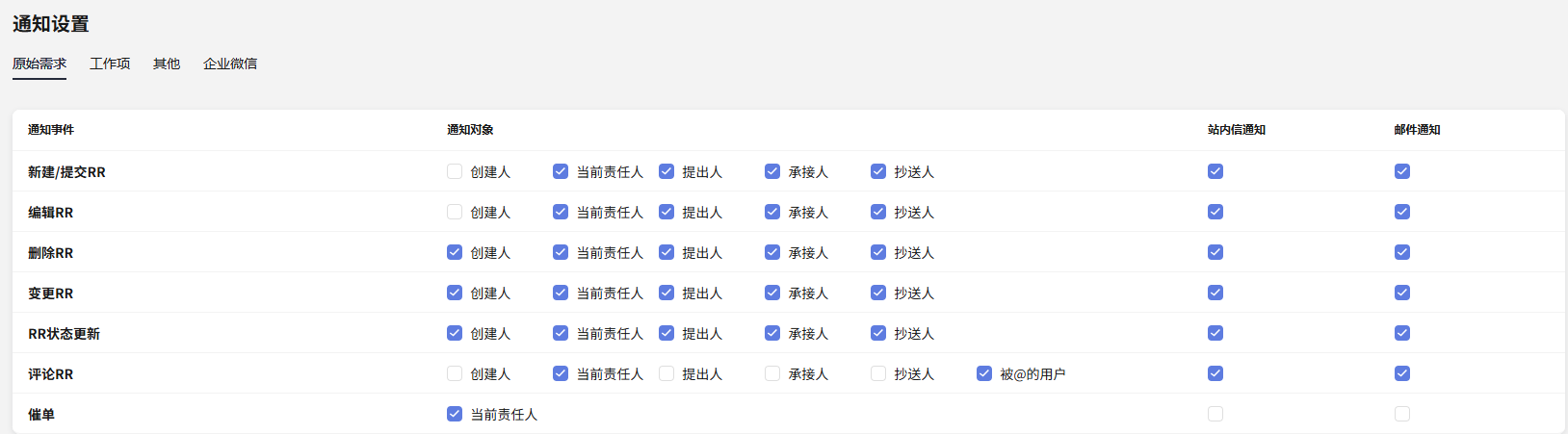Uncheck 抄送人 for 删除RR
The height and width of the screenshot is (434, 1568).
point(878,252)
